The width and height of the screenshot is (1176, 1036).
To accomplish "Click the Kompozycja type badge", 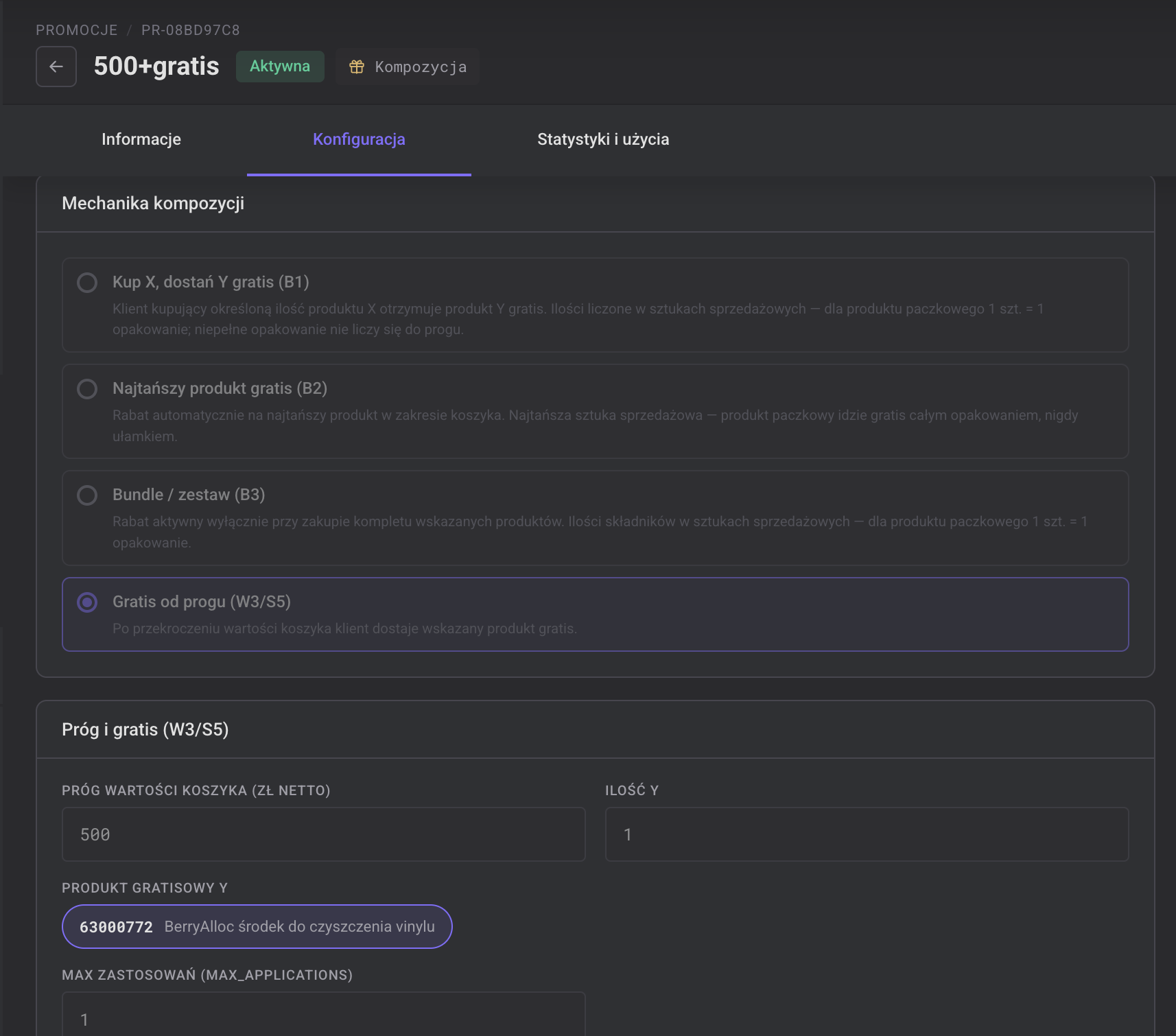I will 408,67.
